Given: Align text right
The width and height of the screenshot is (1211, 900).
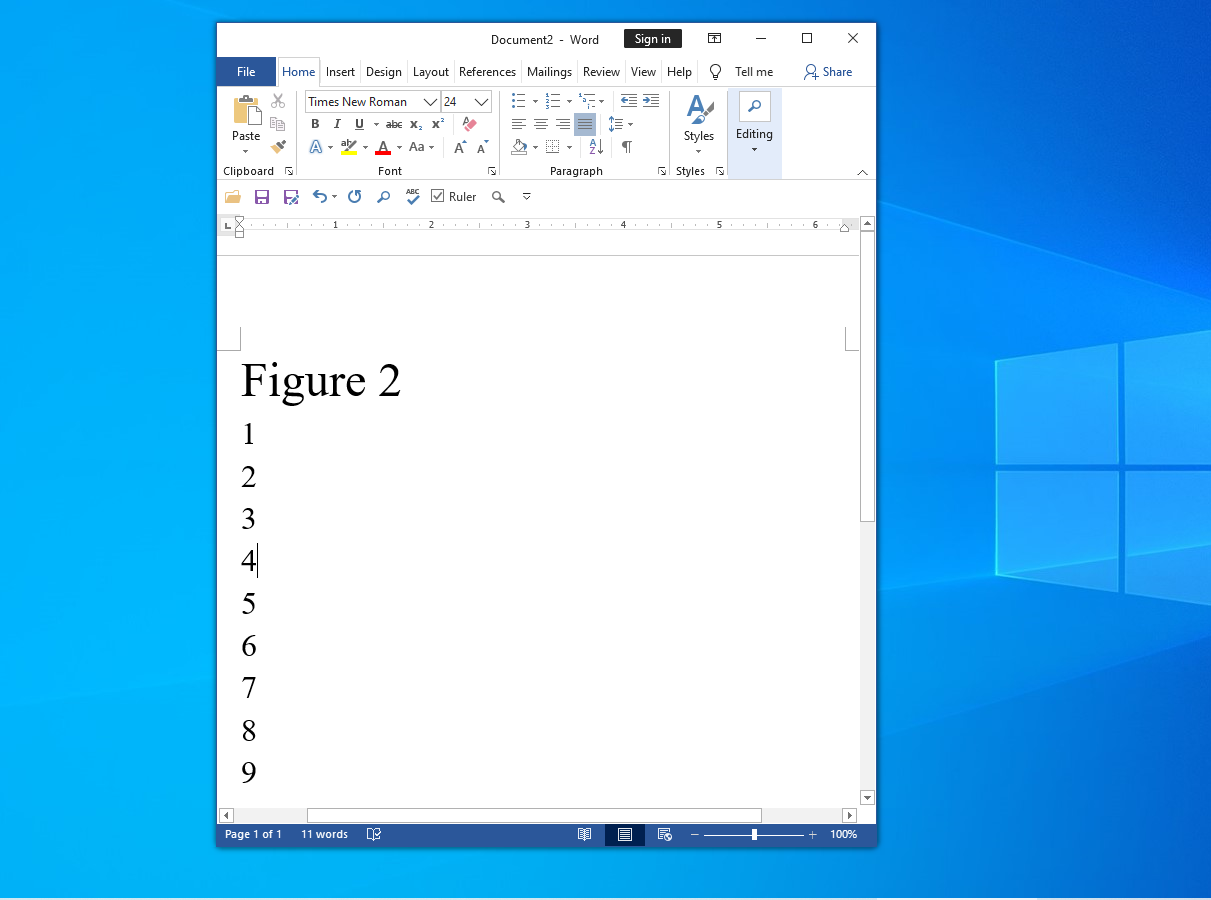Looking at the screenshot, I should click(563, 124).
